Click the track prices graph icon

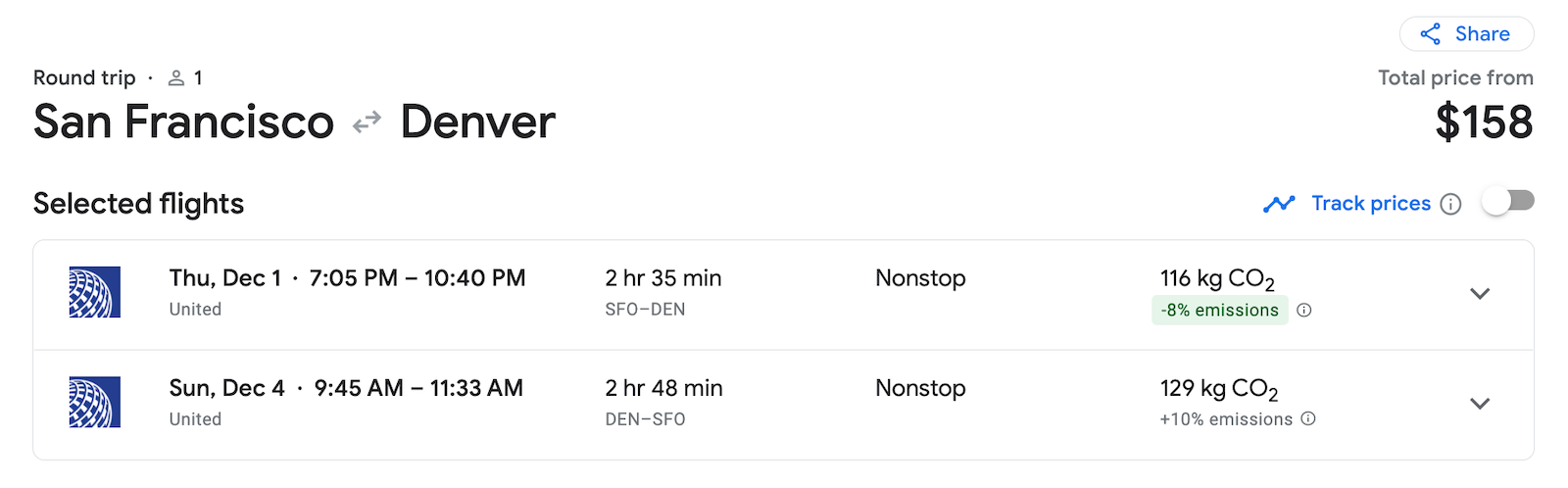coord(1279,204)
